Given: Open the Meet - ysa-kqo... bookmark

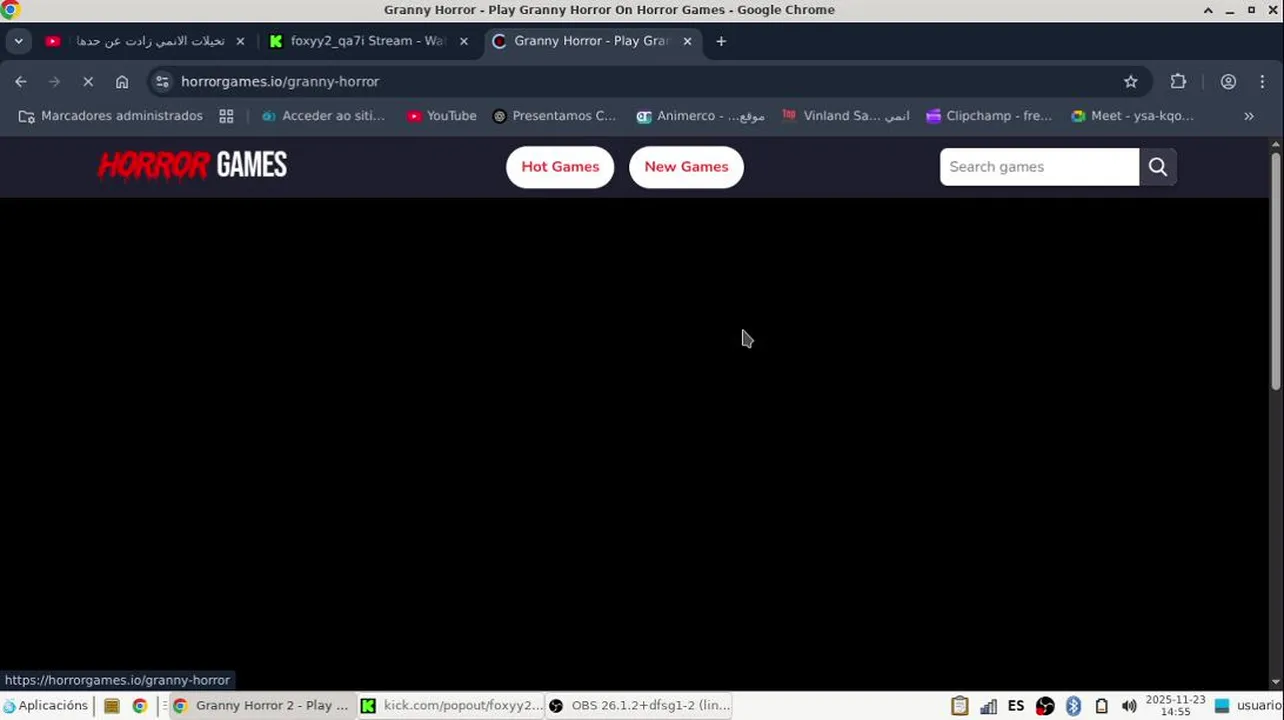Looking at the screenshot, I should pyautogui.click(x=1132, y=116).
